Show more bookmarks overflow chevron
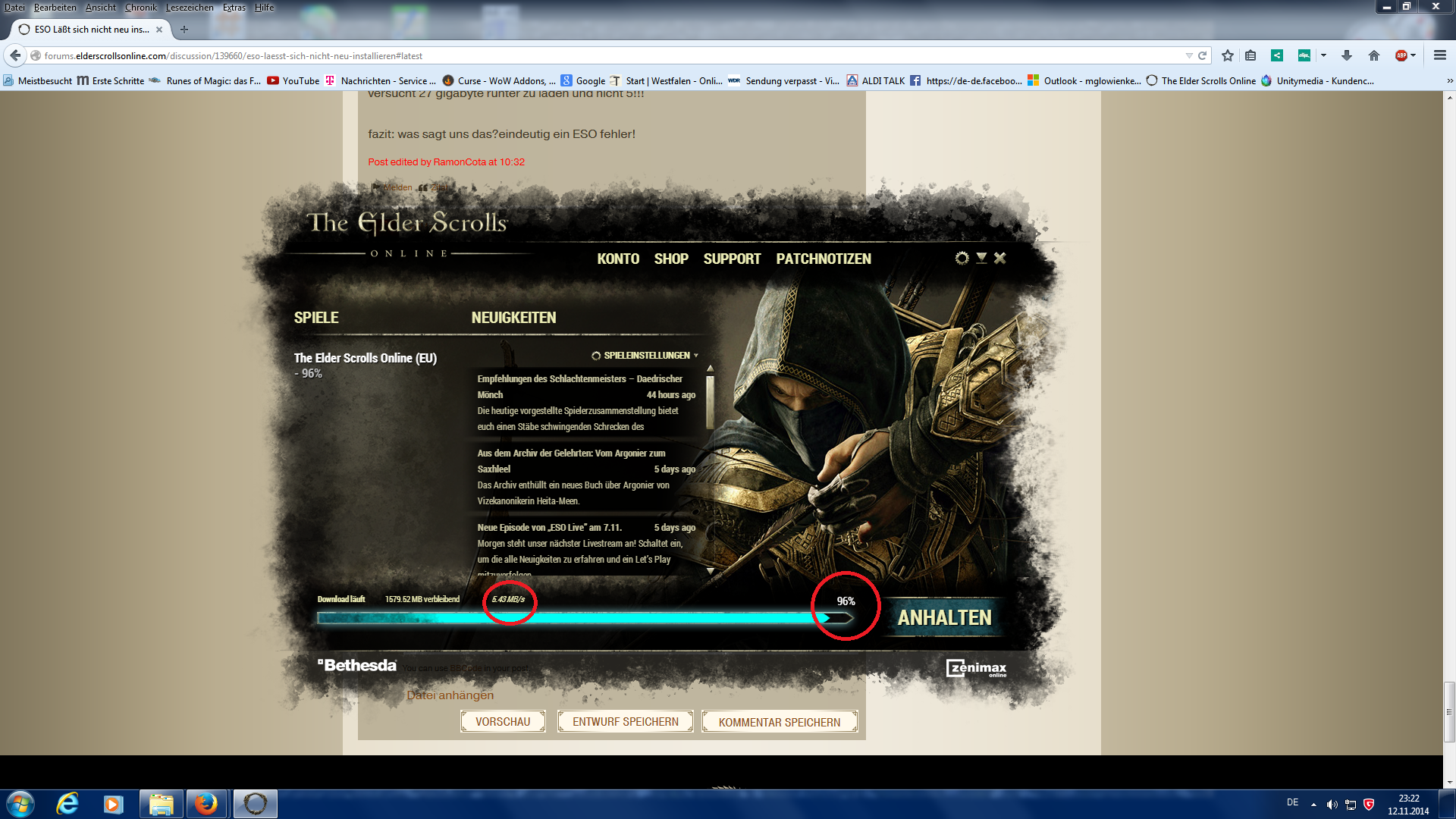 pos(1450,81)
